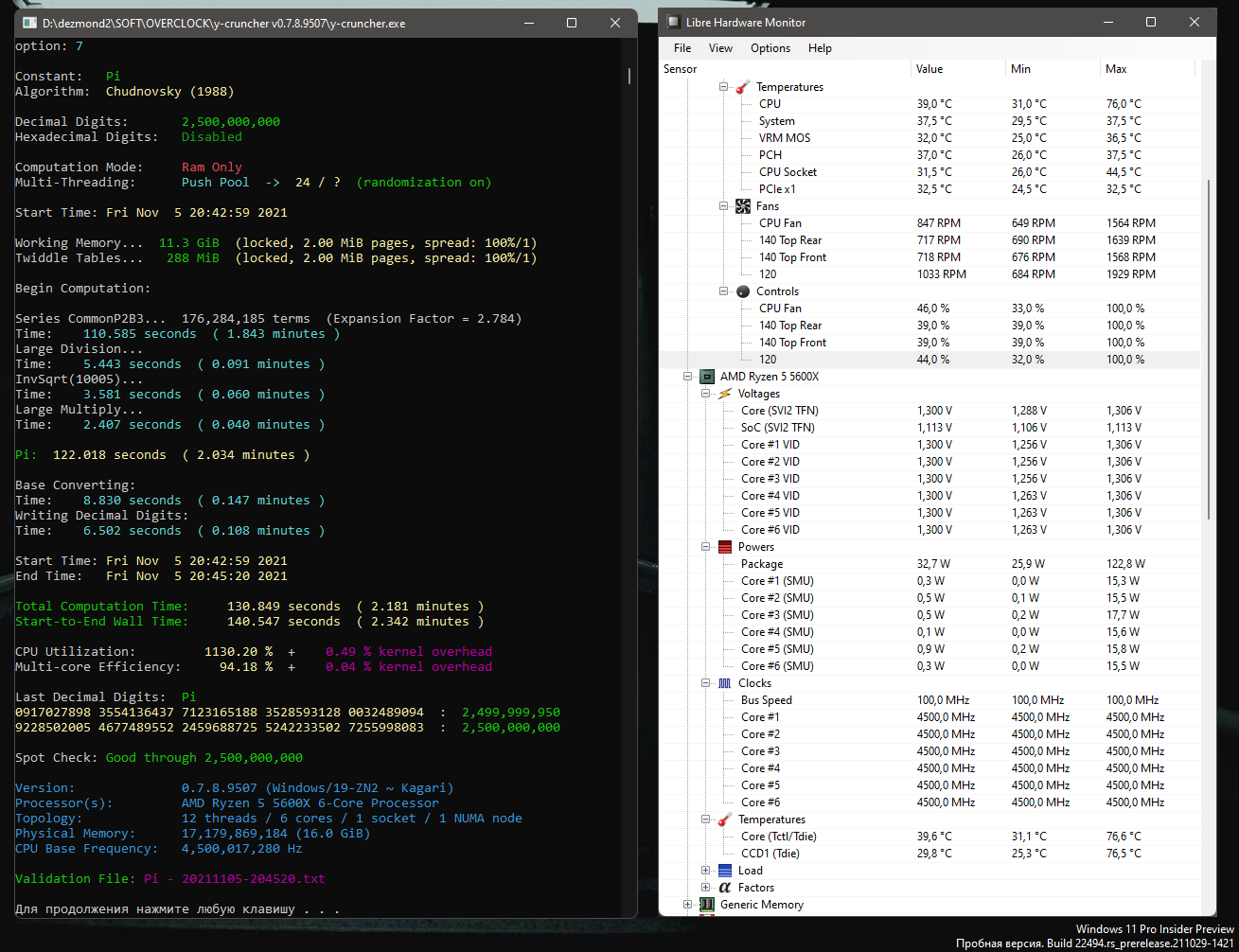The width and height of the screenshot is (1239, 952).
Task: Expand the Load node
Action: pos(706,871)
